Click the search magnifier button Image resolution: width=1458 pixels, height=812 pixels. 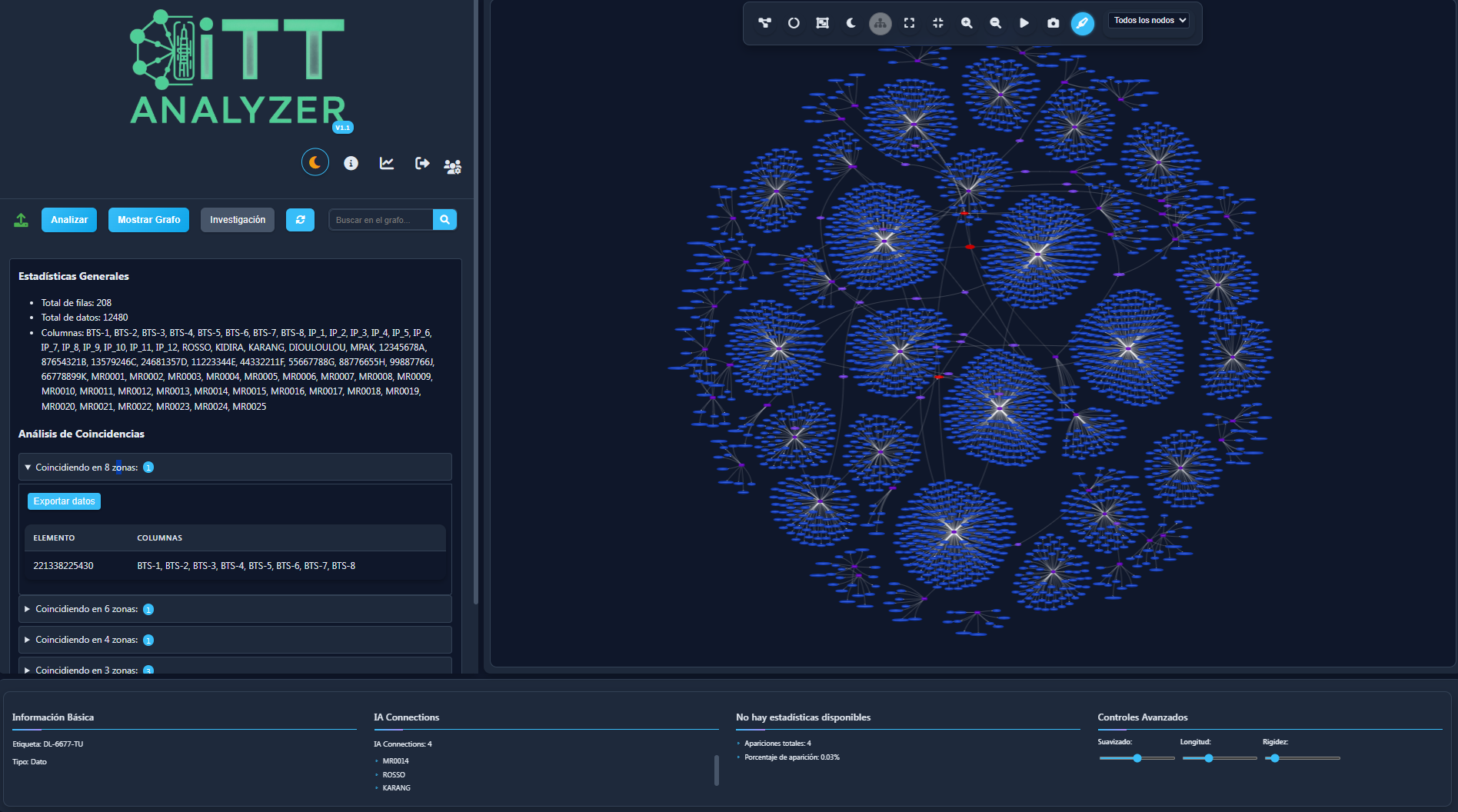pos(444,220)
